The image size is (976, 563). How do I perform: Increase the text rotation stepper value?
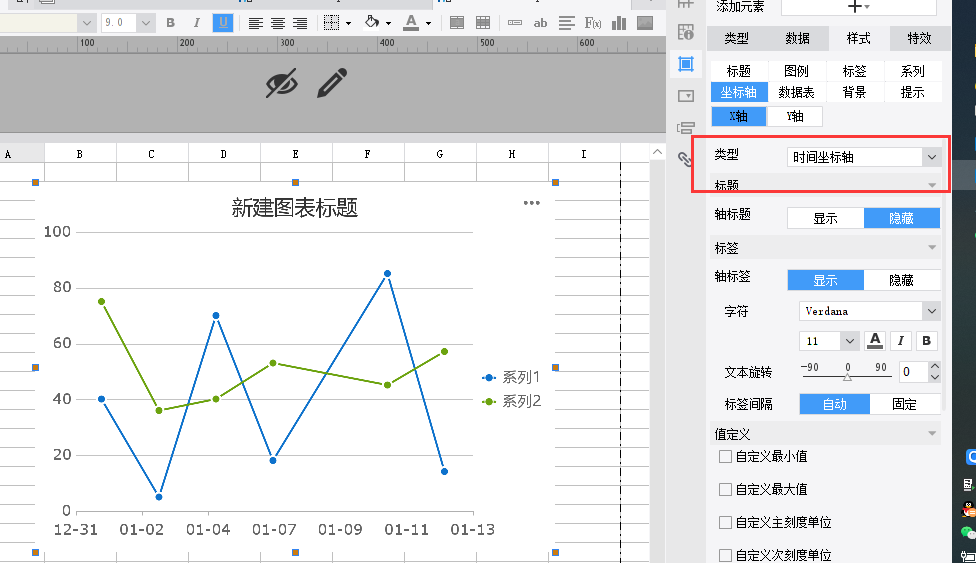[x=934, y=366]
